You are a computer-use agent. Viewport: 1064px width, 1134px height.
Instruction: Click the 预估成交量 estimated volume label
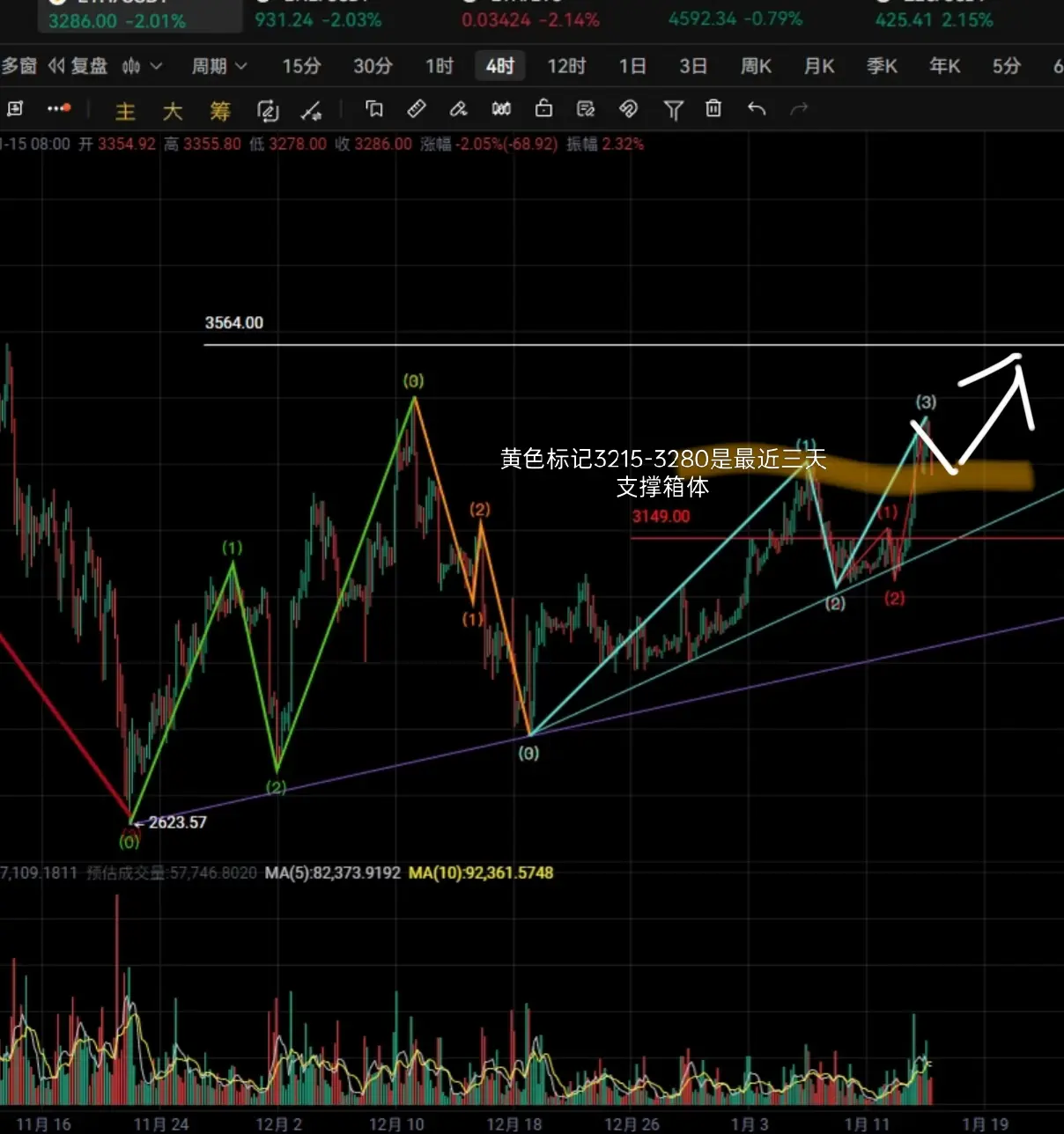172,873
